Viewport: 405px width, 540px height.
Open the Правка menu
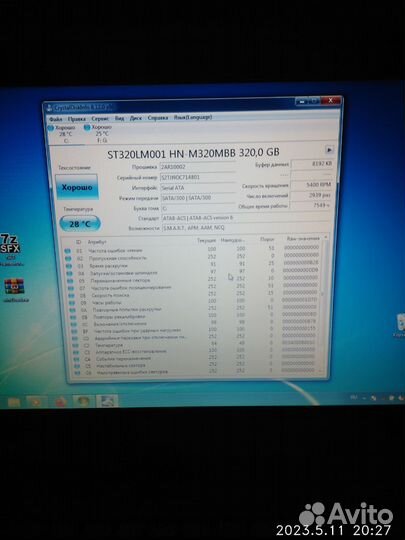[x=76, y=119]
